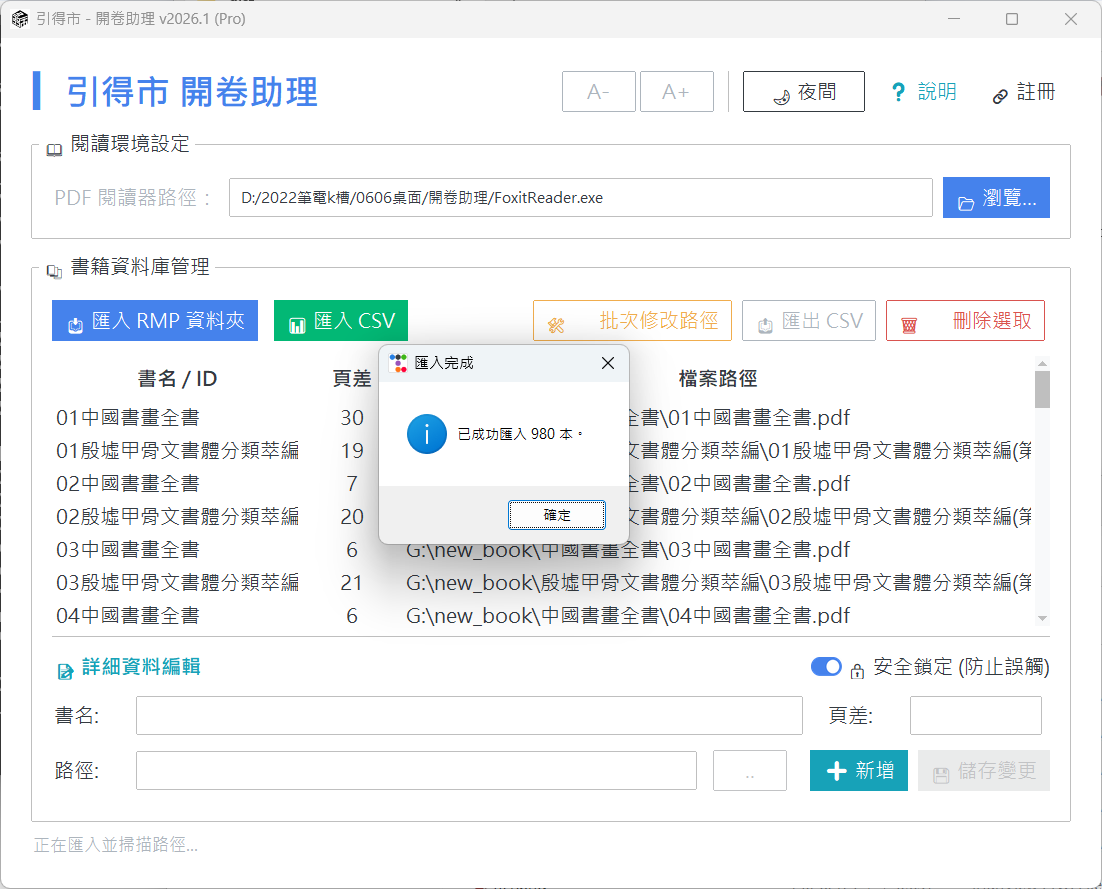The height and width of the screenshot is (889, 1102).
Task: Select the 04中國書畫全書 row in list
Action: click(128, 616)
